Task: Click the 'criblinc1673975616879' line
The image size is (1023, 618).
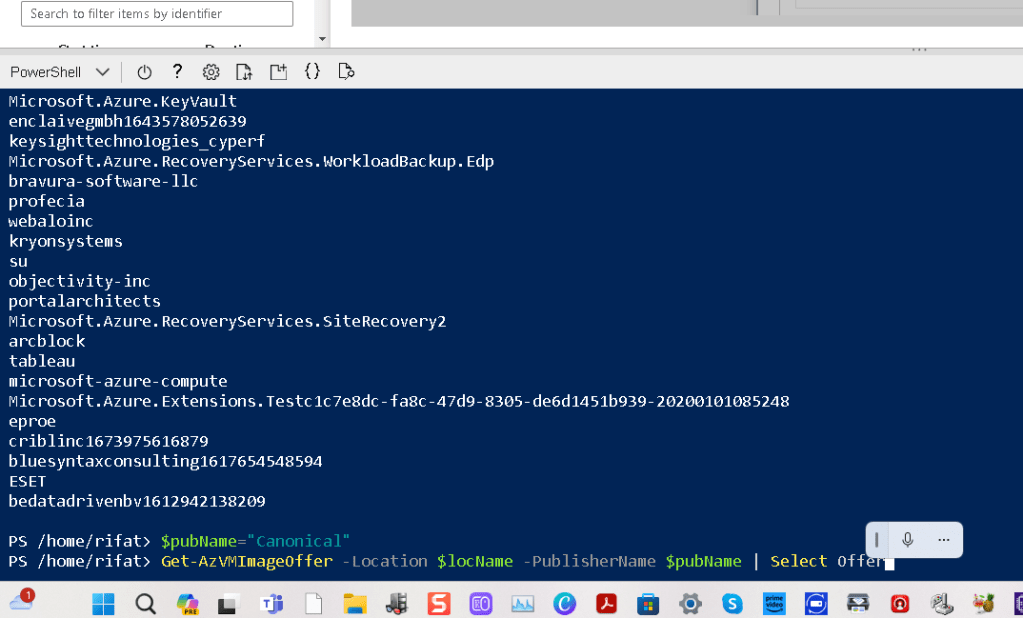Action: pos(108,441)
